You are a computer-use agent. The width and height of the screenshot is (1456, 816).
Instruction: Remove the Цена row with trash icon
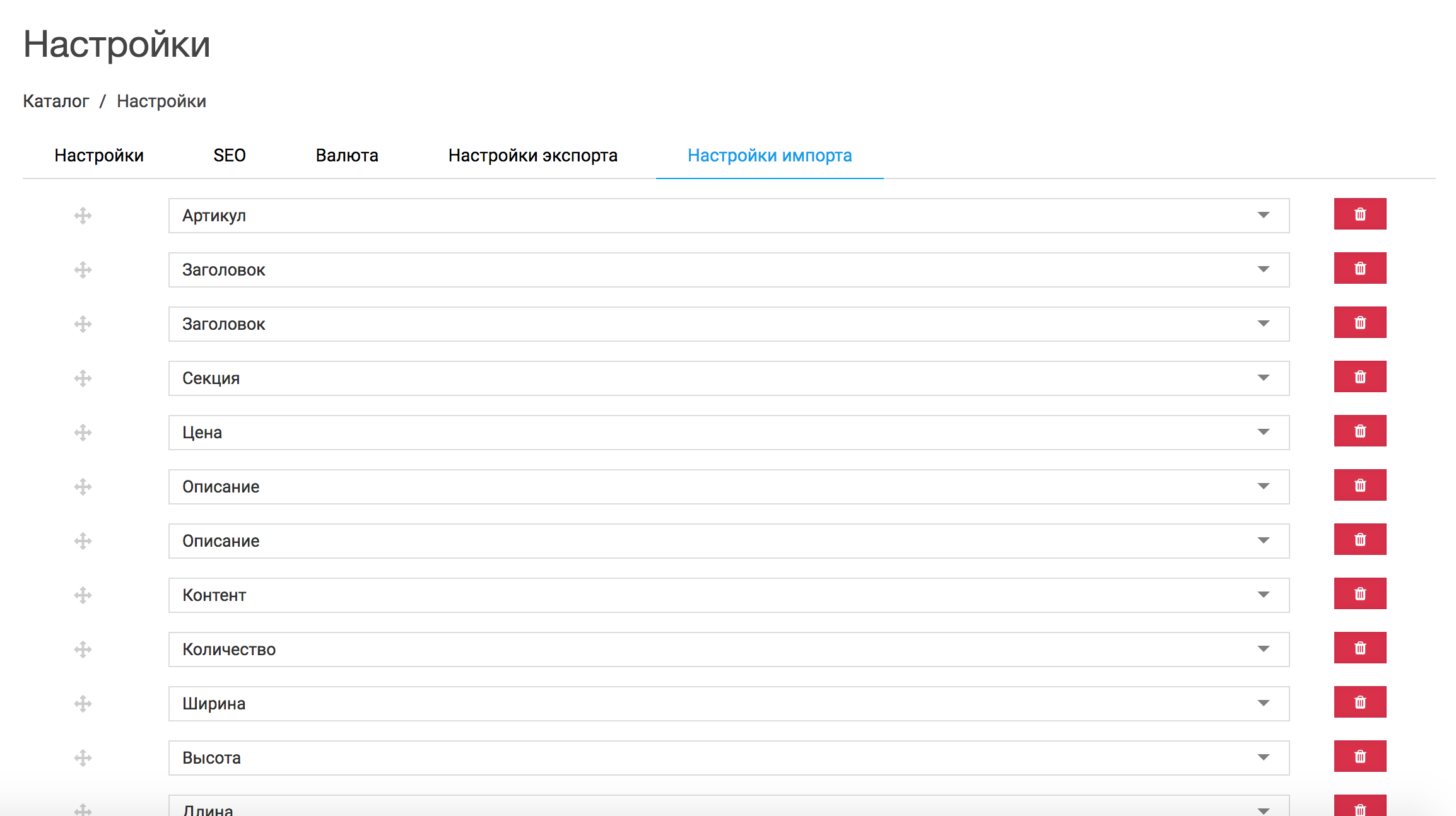1359,431
